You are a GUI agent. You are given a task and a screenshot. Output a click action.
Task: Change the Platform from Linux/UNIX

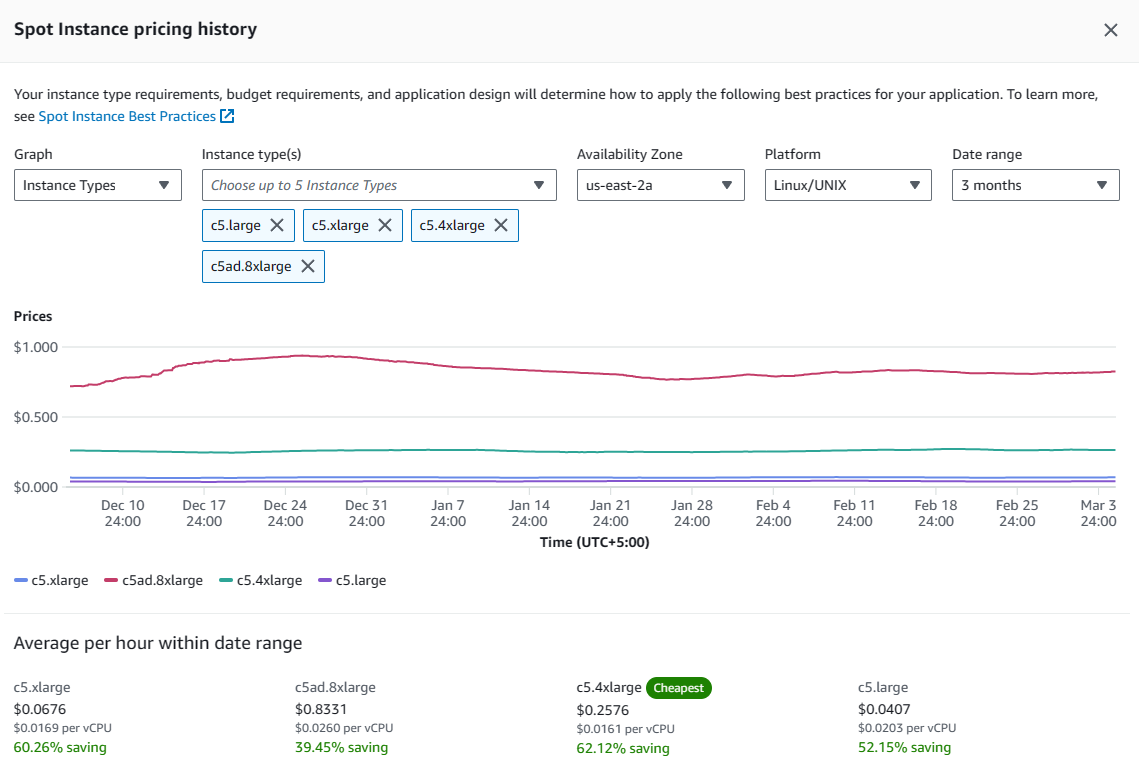[847, 185]
